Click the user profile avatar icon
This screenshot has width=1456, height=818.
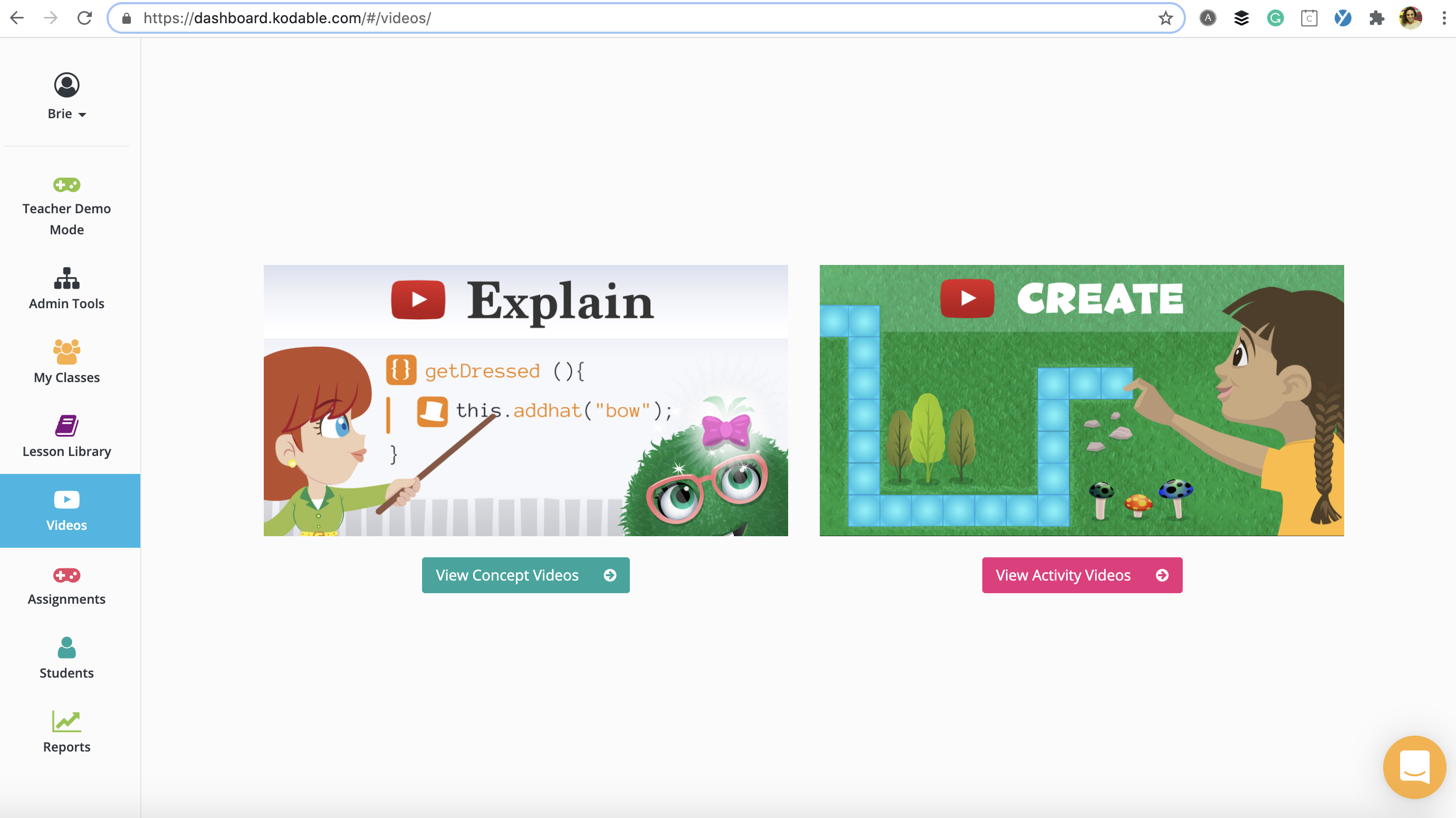[66, 85]
